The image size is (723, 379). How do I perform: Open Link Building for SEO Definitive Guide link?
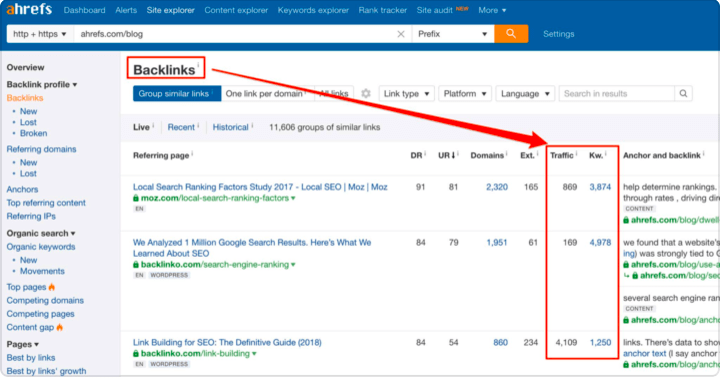pyautogui.click(x=227, y=343)
